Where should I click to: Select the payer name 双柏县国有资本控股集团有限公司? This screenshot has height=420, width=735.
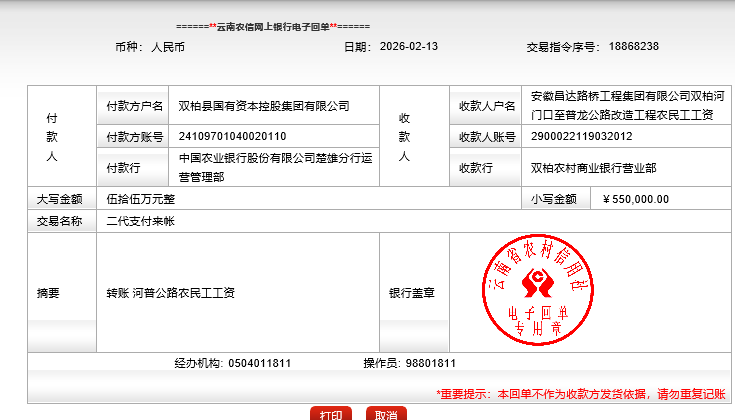(x=263, y=106)
